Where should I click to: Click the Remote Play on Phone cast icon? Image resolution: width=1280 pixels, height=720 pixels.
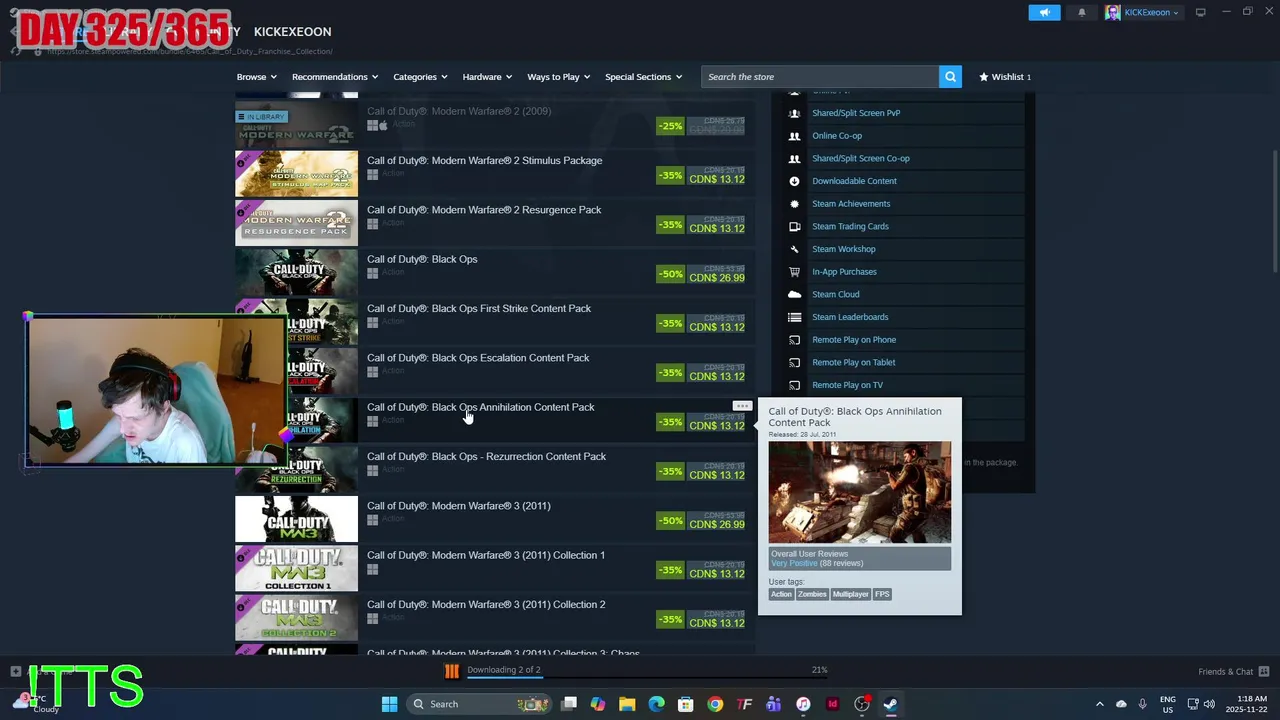[794, 340]
